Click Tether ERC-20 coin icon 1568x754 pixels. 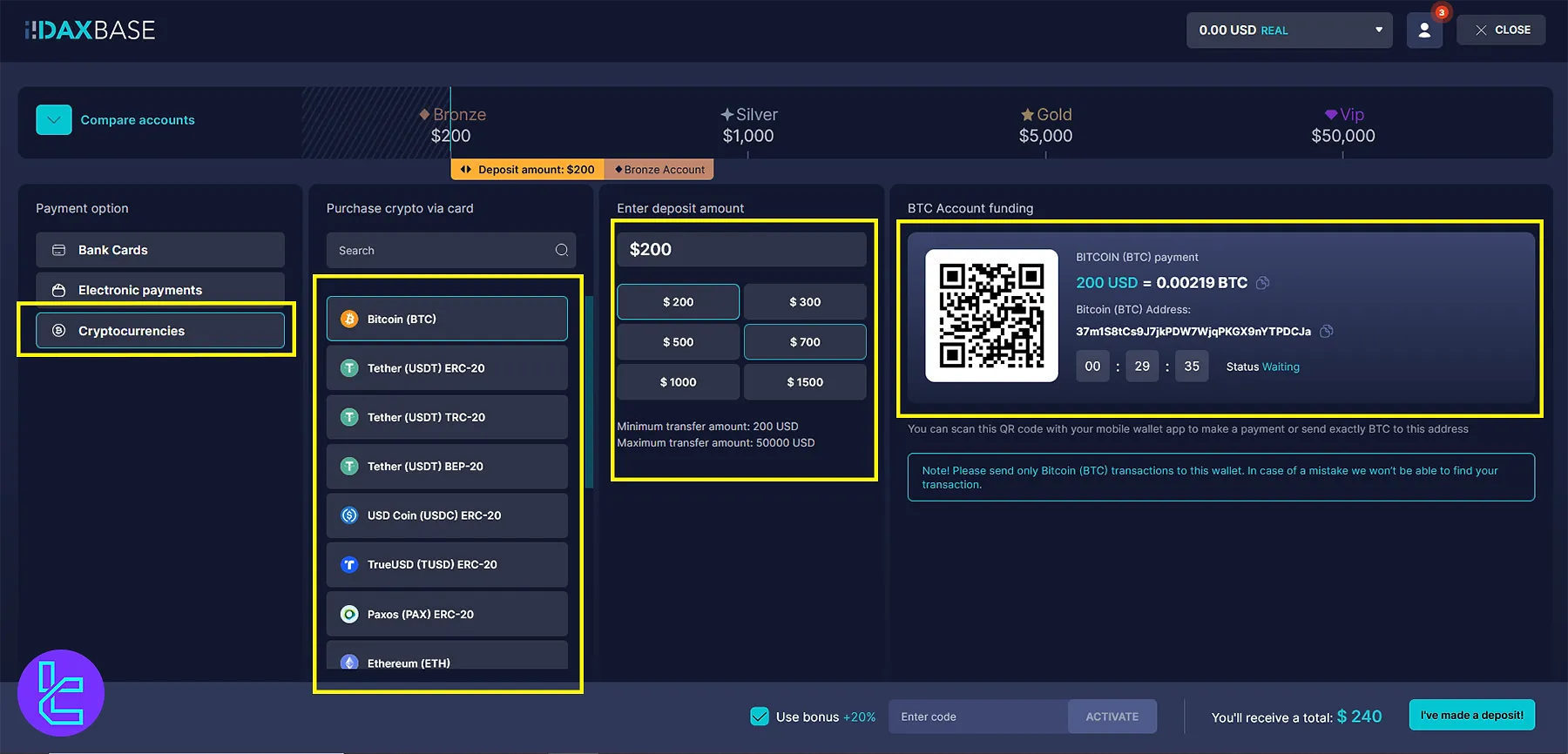coord(349,368)
